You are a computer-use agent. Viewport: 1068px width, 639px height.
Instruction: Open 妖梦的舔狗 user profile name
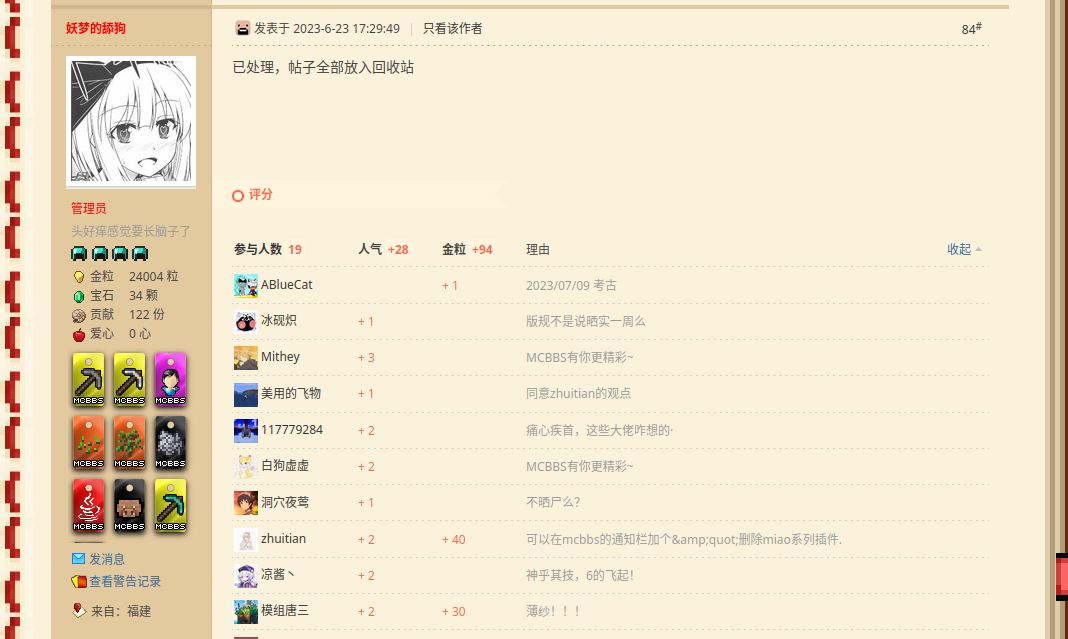point(96,28)
